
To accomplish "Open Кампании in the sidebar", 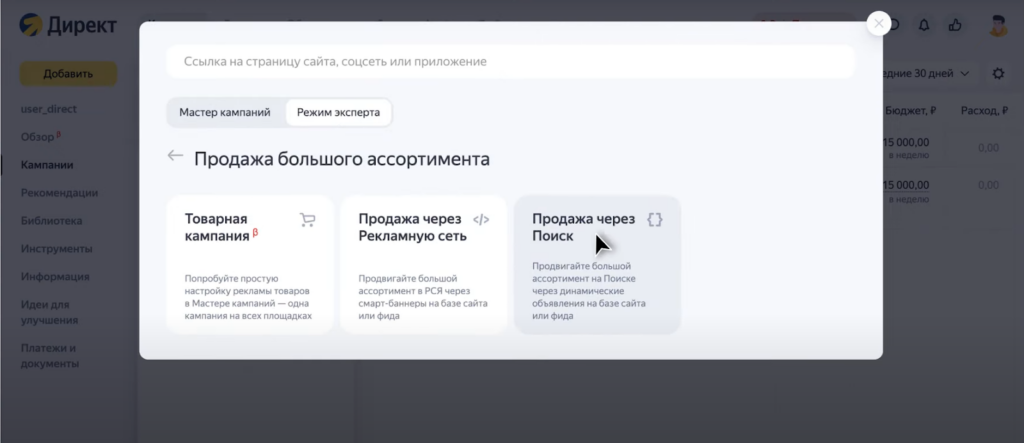I will pyautogui.click(x=47, y=165).
